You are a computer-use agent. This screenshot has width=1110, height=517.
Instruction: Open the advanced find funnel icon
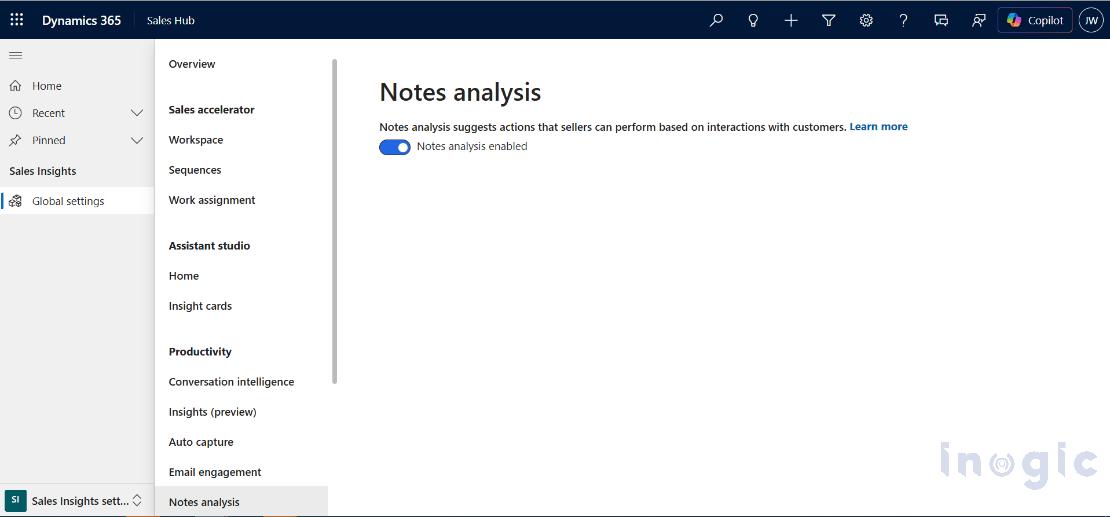(828, 21)
